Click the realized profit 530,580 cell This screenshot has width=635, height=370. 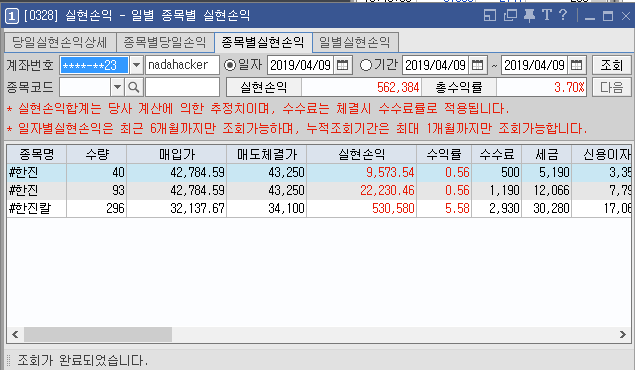(x=362, y=208)
